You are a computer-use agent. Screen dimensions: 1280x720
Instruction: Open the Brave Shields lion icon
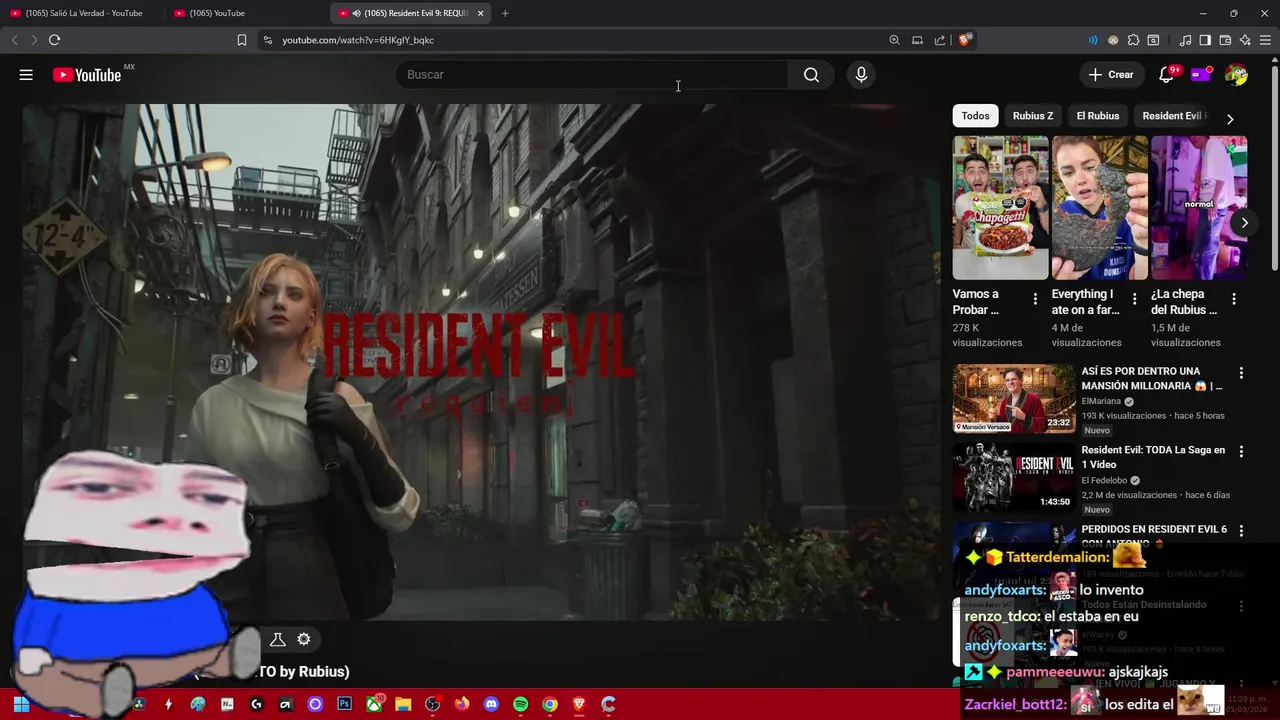click(964, 40)
